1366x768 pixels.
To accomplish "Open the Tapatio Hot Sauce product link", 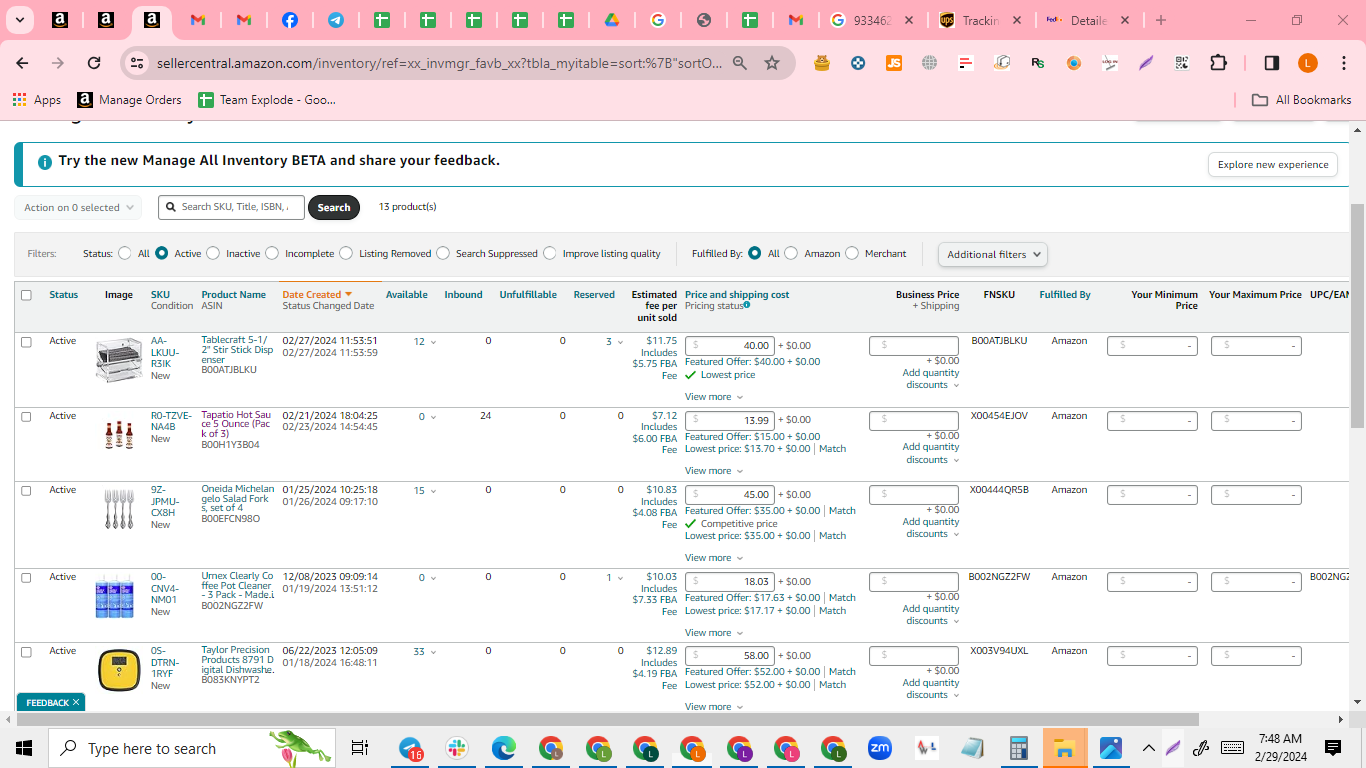I will point(236,424).
